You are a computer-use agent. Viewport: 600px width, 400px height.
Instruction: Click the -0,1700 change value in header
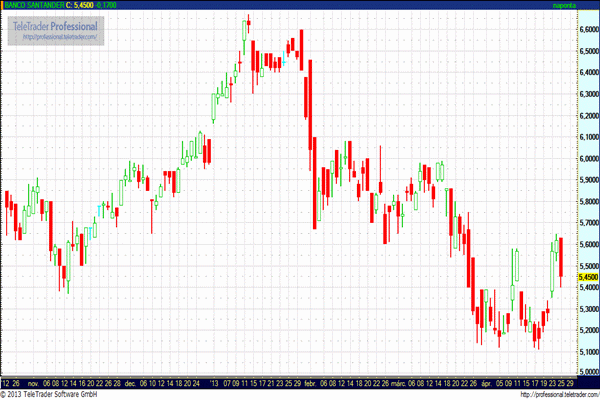105,6
